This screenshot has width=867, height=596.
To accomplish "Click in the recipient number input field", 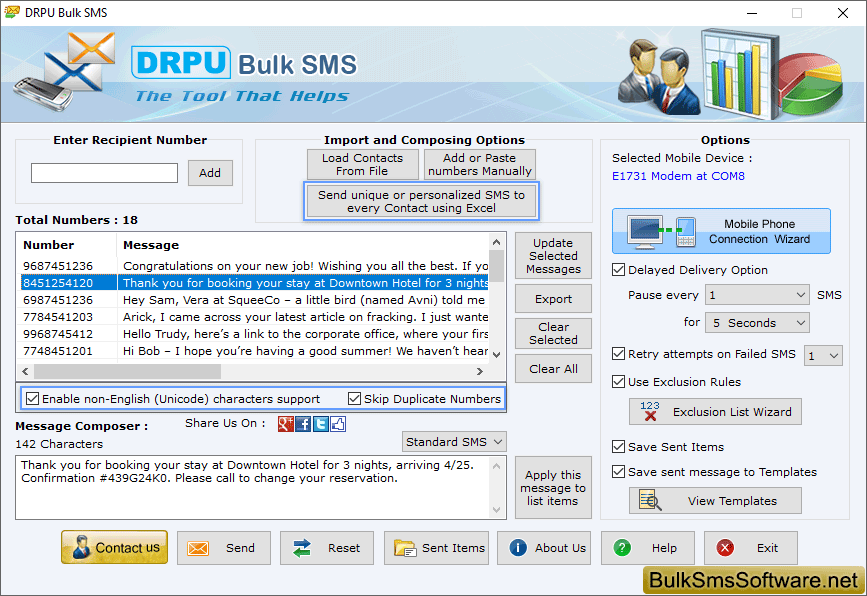I will click(105, 173).
